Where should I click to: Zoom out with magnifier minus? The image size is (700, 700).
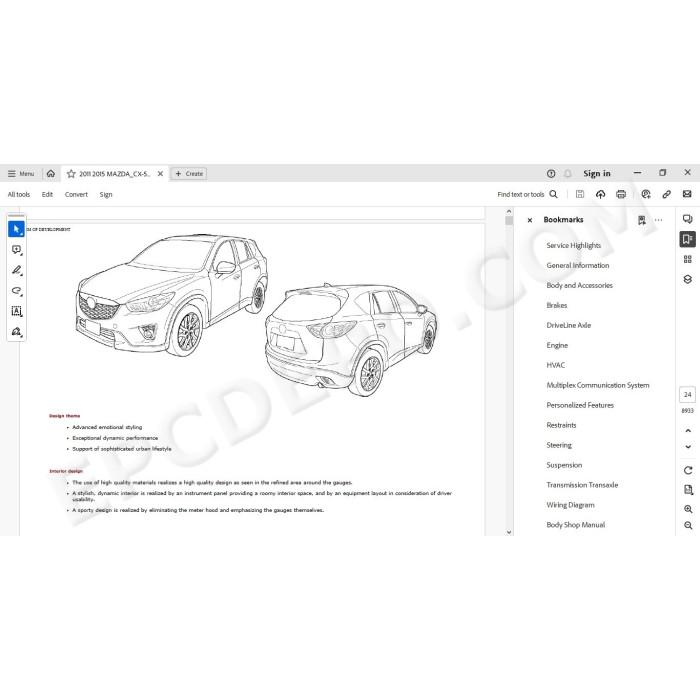pos(688,525)
